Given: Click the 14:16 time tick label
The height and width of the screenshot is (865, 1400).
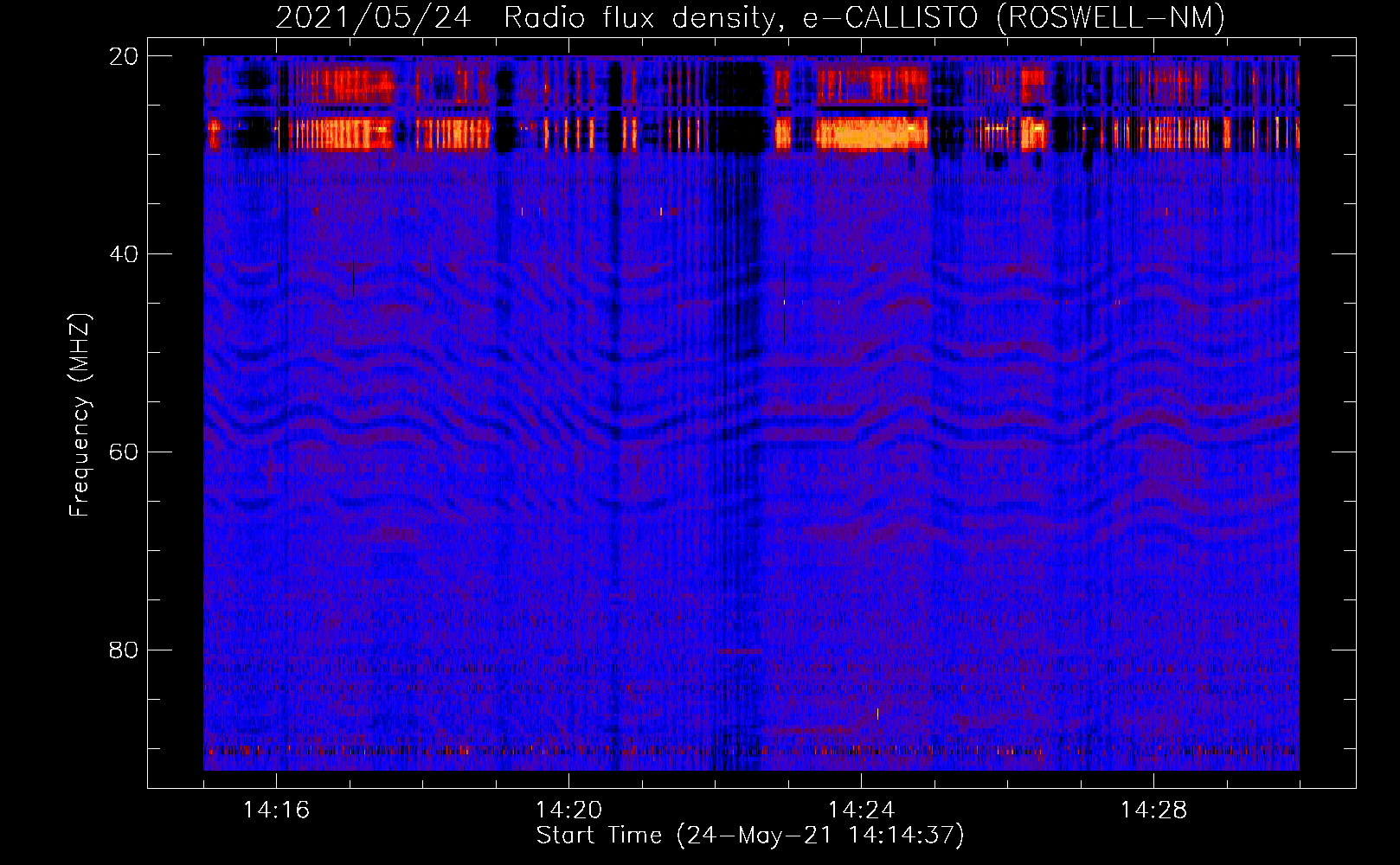Looking at the screenshot, I should [276, 811].
